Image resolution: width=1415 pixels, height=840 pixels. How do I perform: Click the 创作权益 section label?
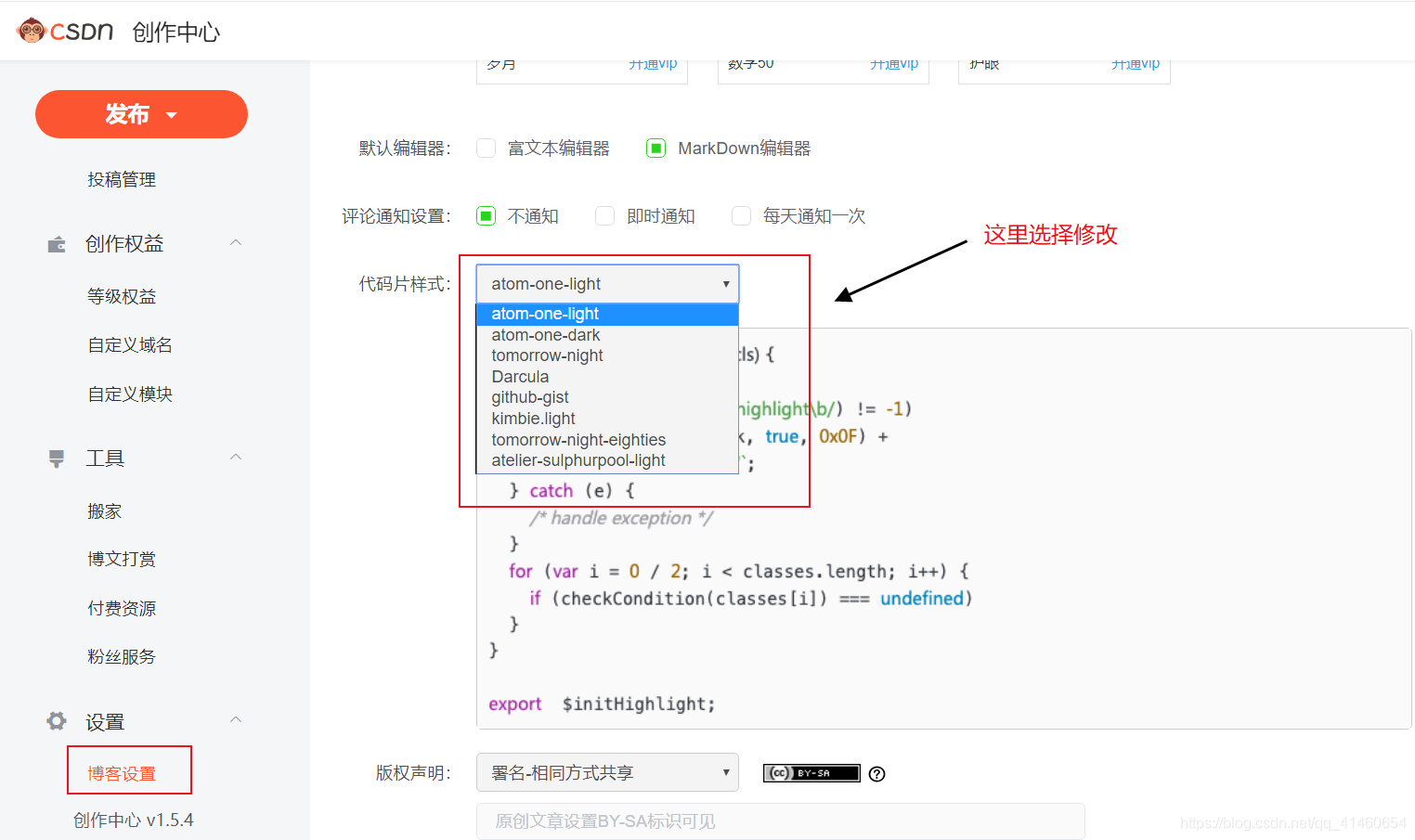tap(124, 244)
